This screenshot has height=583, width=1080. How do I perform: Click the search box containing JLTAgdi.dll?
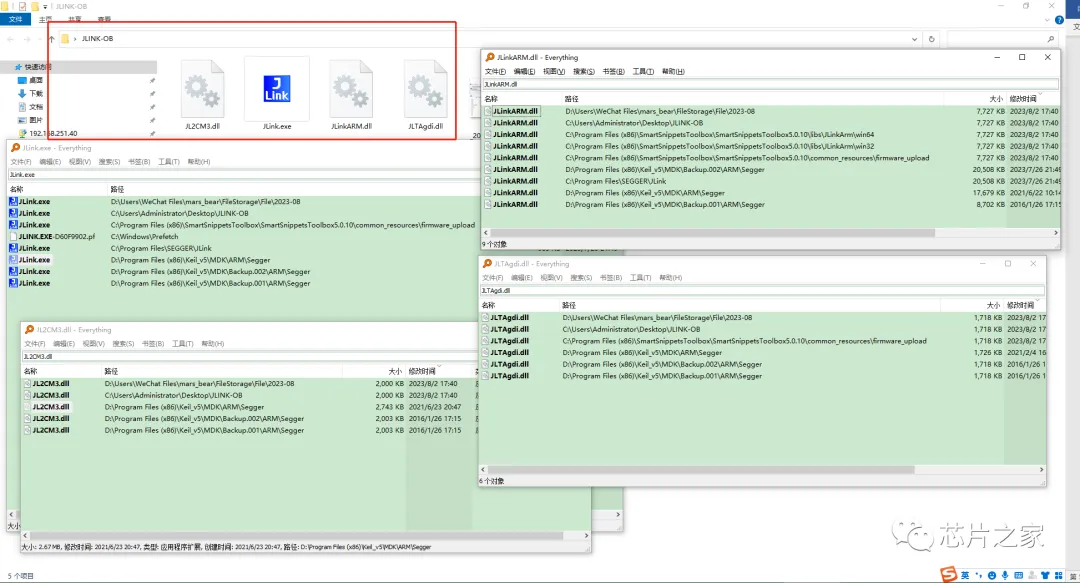tap(760, 291)
